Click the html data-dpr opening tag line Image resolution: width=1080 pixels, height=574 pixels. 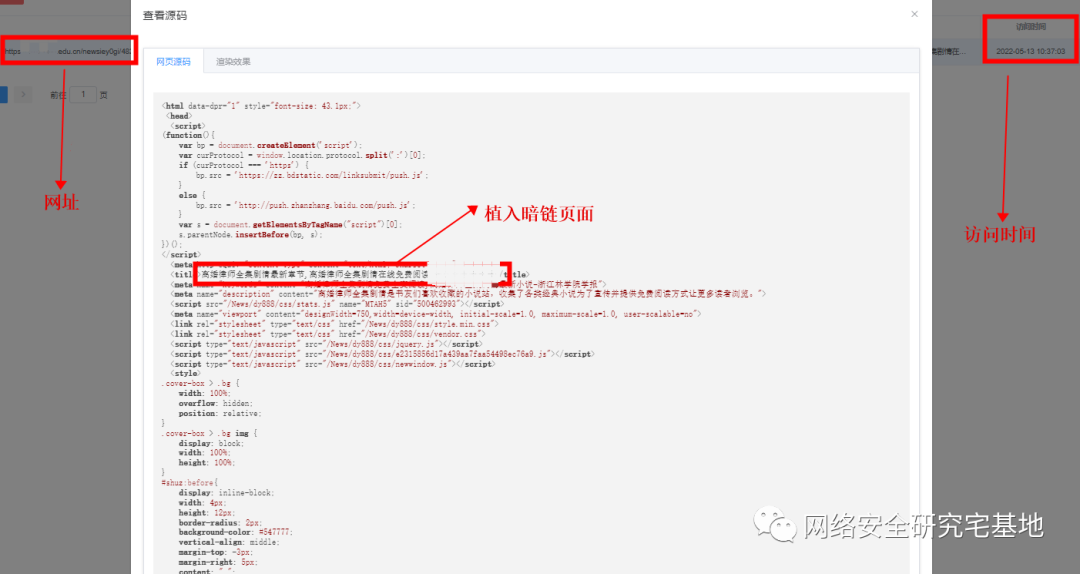[x=262, y=105]
